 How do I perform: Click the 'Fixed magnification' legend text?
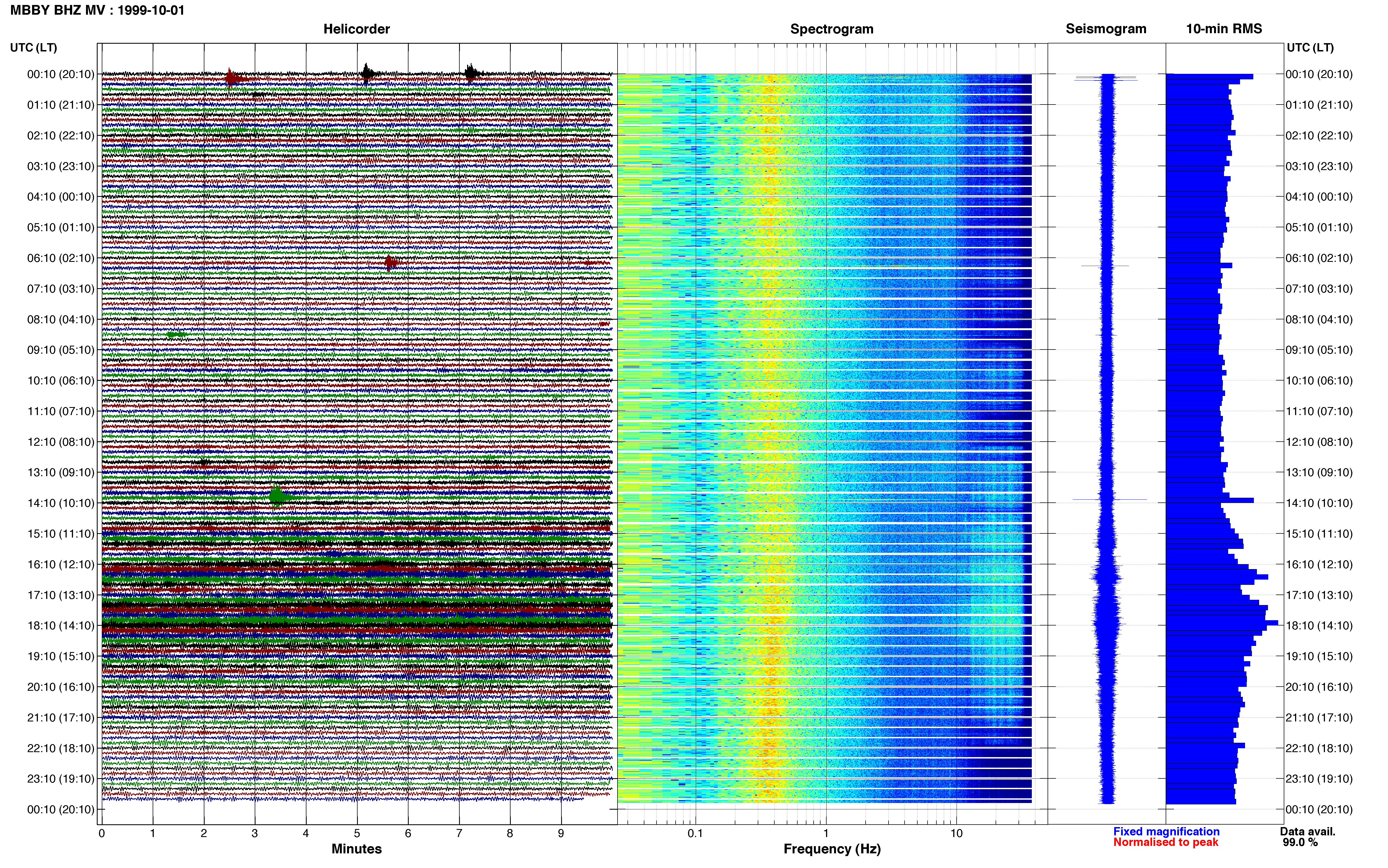click(x=1166, y=831)
